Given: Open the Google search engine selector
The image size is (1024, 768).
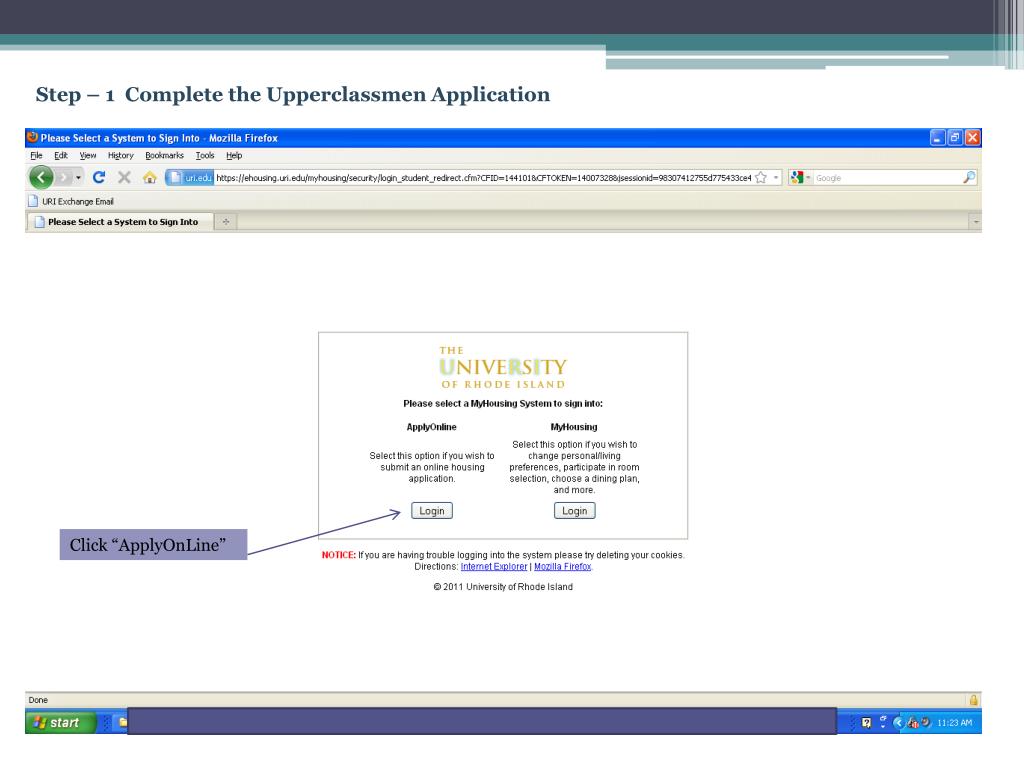Looking at the screenshot, I should click(800, 178).
